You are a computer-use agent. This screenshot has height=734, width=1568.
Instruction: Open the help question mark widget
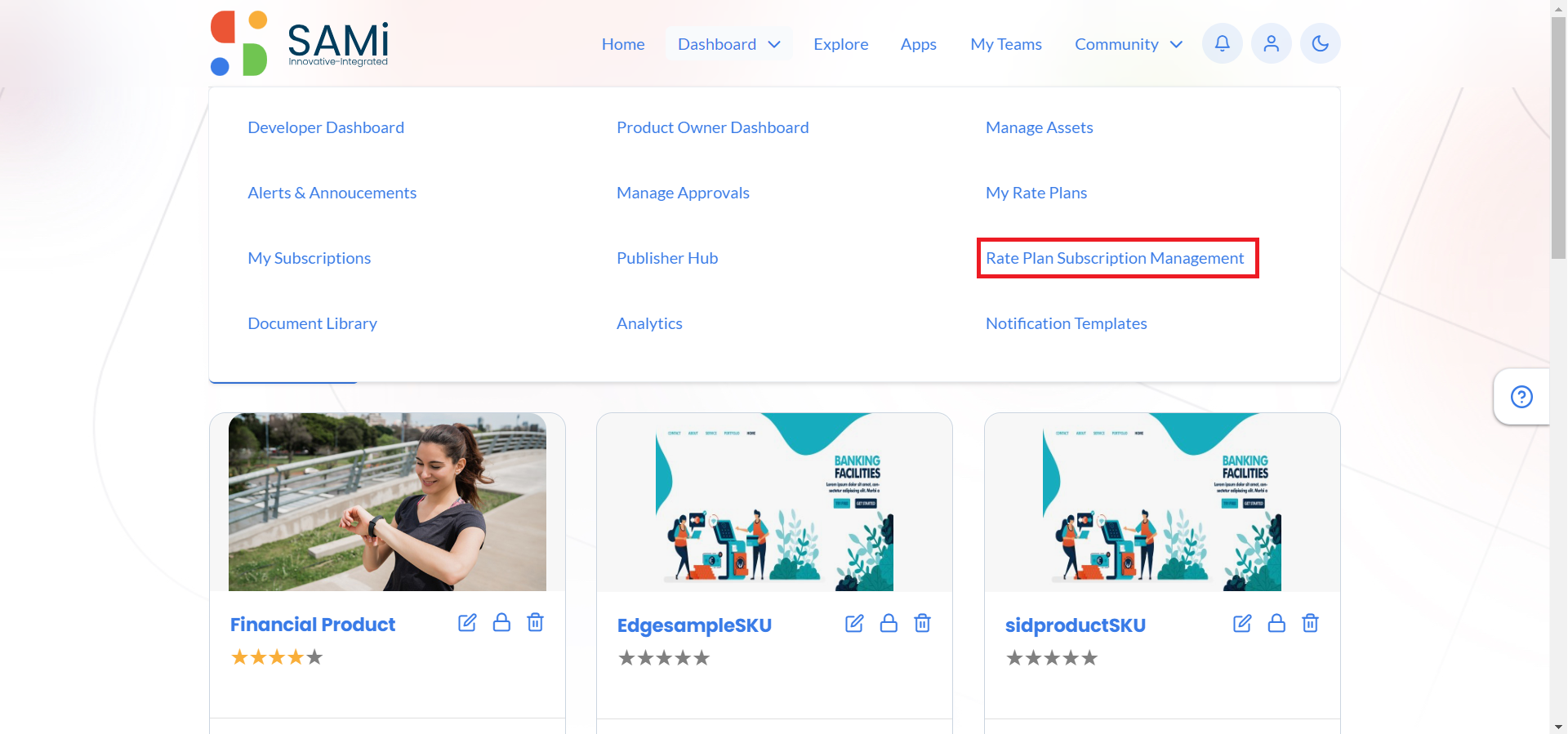pyautogui.click(x=1521, y=397)
